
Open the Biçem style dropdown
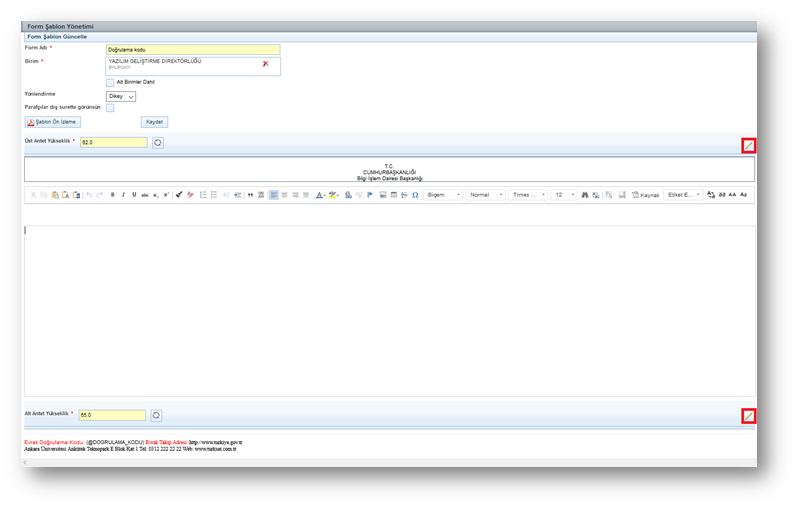[x=443, y=195]
